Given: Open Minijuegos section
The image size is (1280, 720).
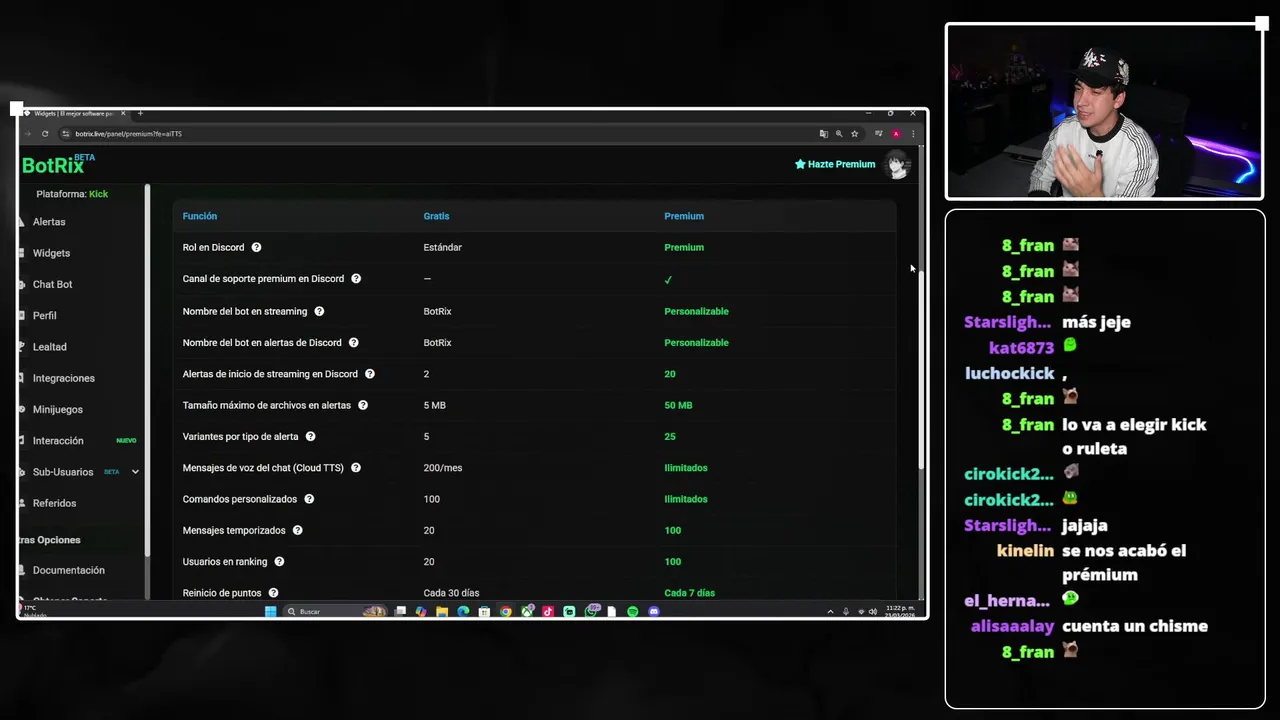Looking at the screenshot, I should click(57, 409).
